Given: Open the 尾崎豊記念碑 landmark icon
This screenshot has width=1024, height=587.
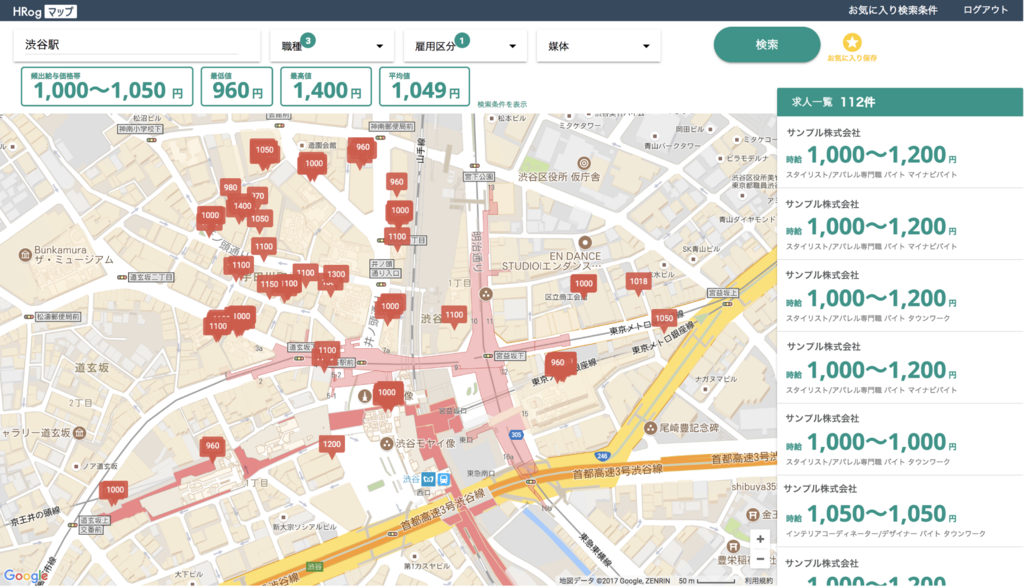Looking at the screenshot, I should click(650, 428).
